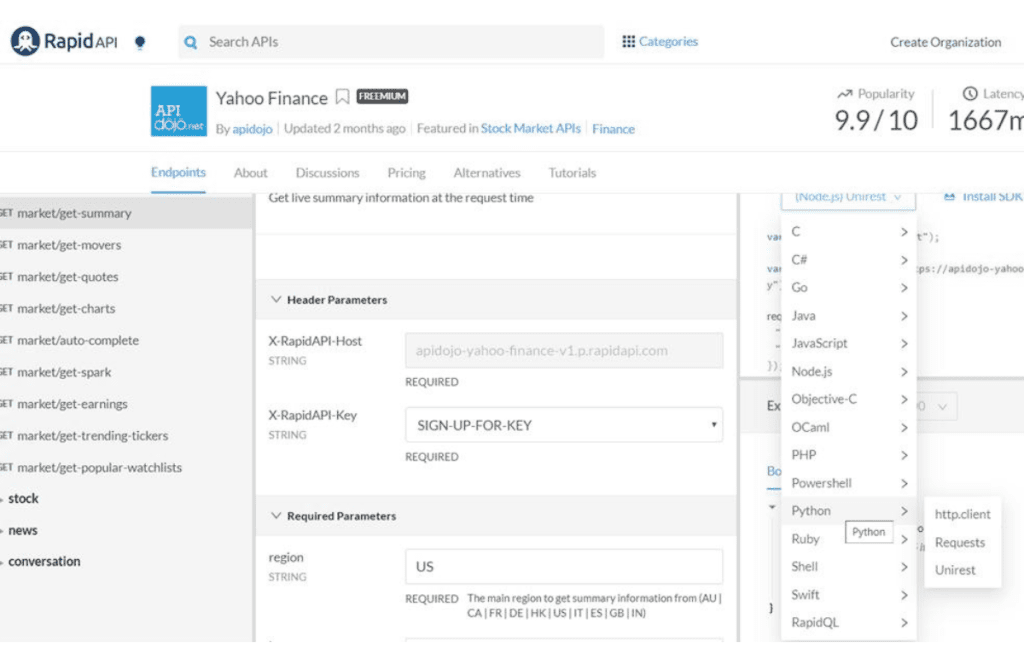
Task: Collapse the Required Parameters section
Action: tap(276, 516)
